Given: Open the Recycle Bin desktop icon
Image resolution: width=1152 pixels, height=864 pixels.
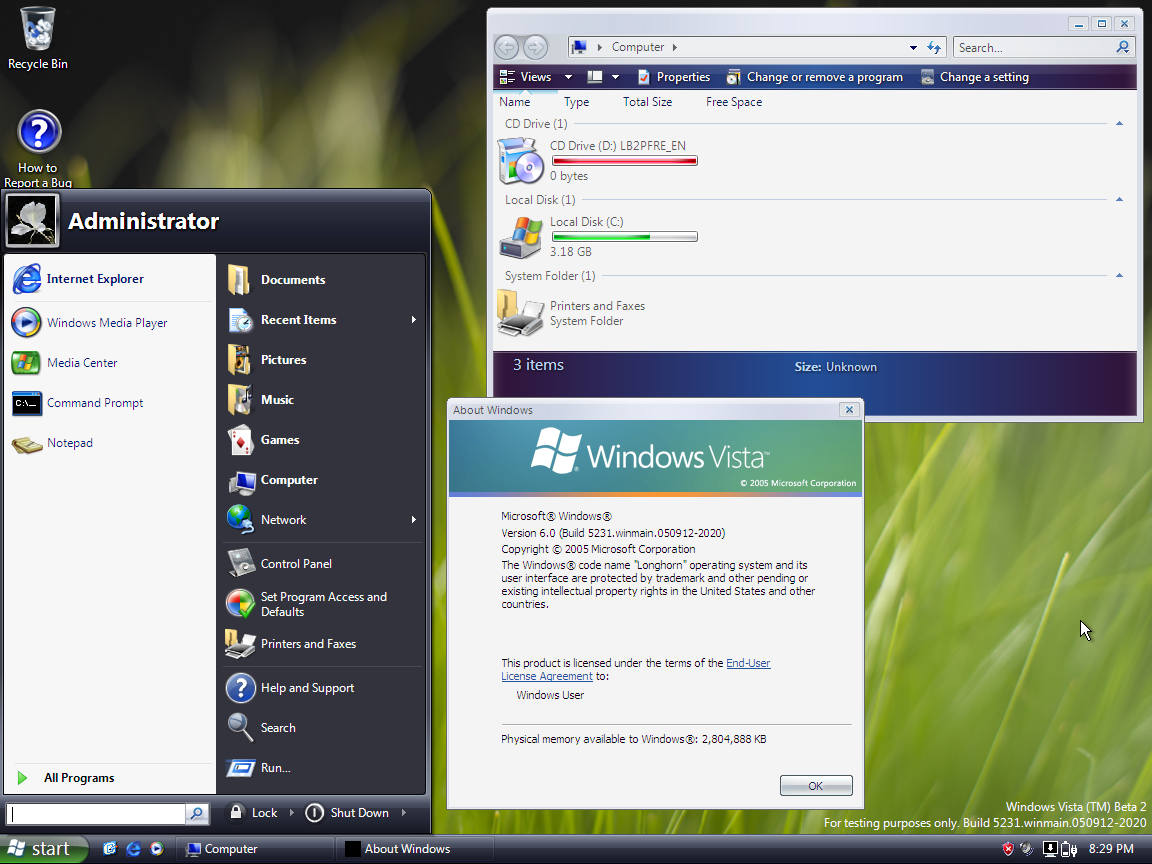Looking at the screenshot, I should 38,30.
